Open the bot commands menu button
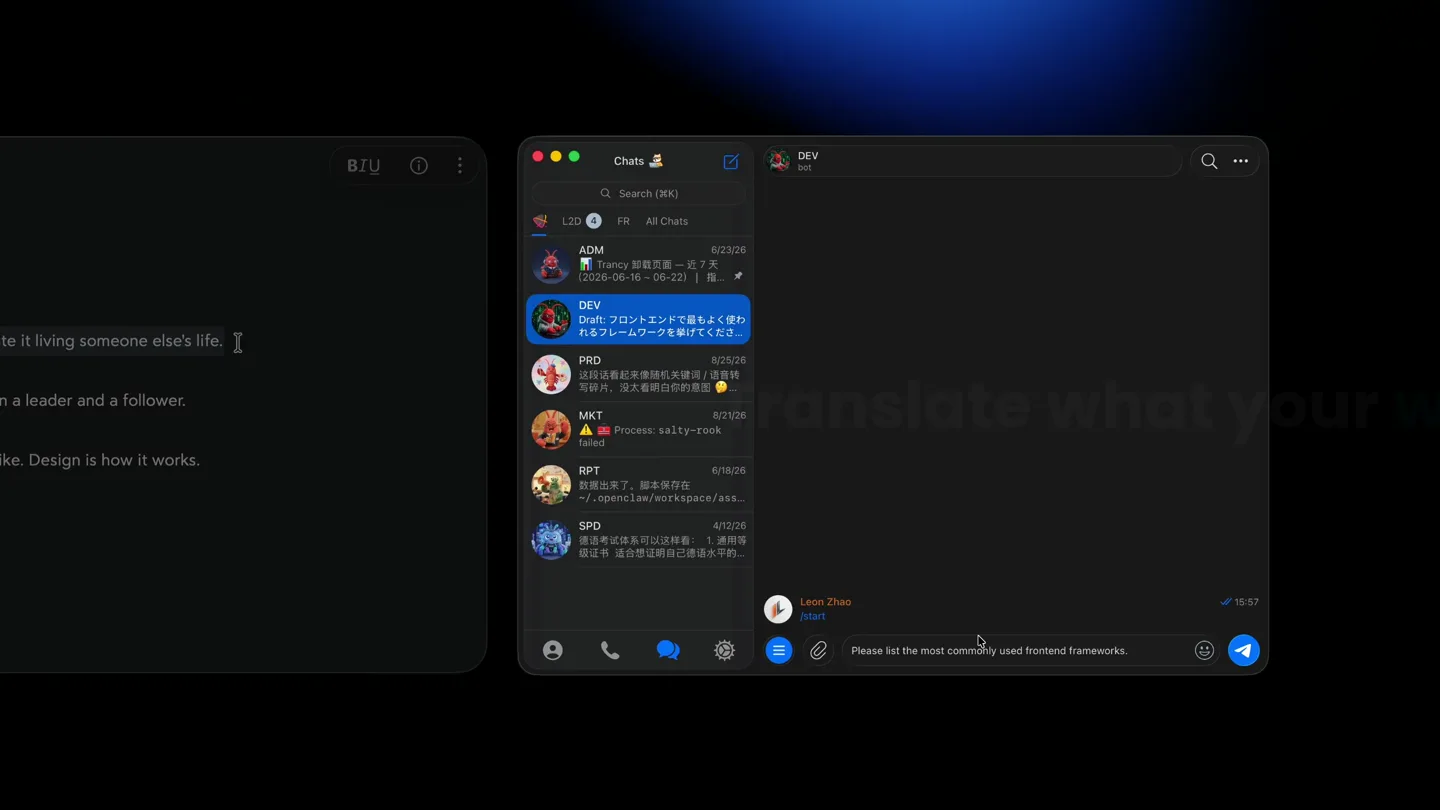The width and height of the screenshot is (1440, 810). pos(779,651)
